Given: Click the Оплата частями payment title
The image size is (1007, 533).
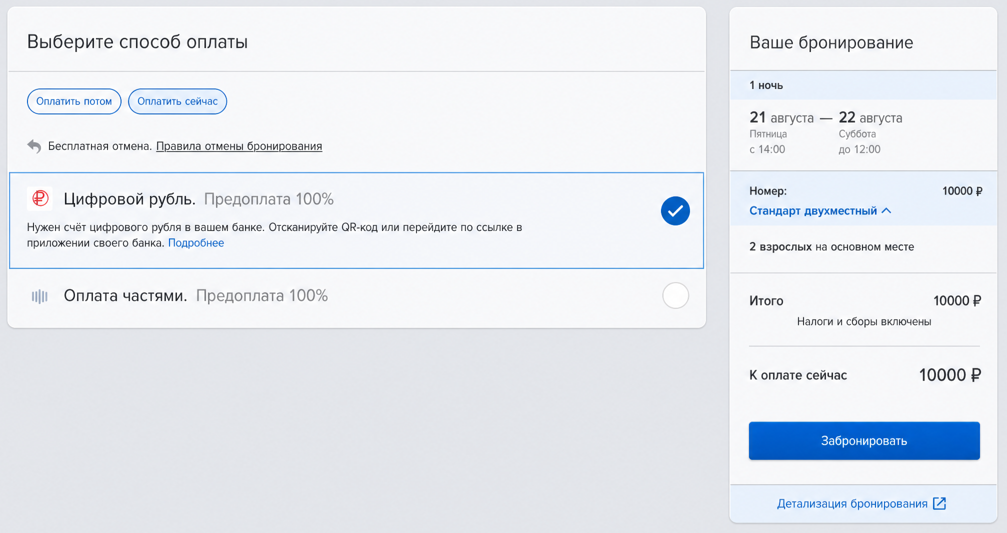Looking at the screenshot, I should [x=125, y=295].
